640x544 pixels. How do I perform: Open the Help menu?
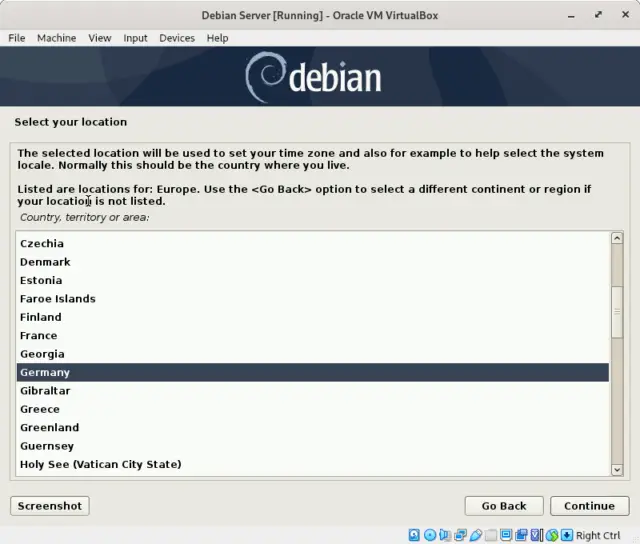point(217,38)
